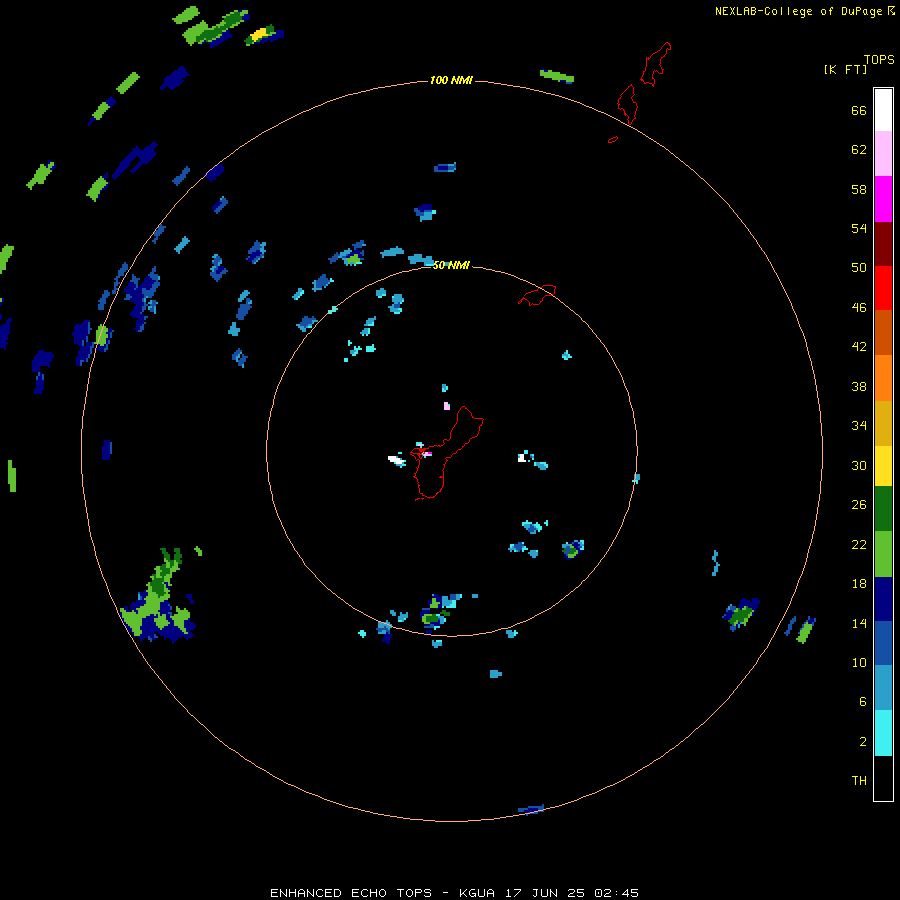This screenshot has height=900, width=900.
Task: Select the light green 22 kft legend swatch
Action: [883, 554]
